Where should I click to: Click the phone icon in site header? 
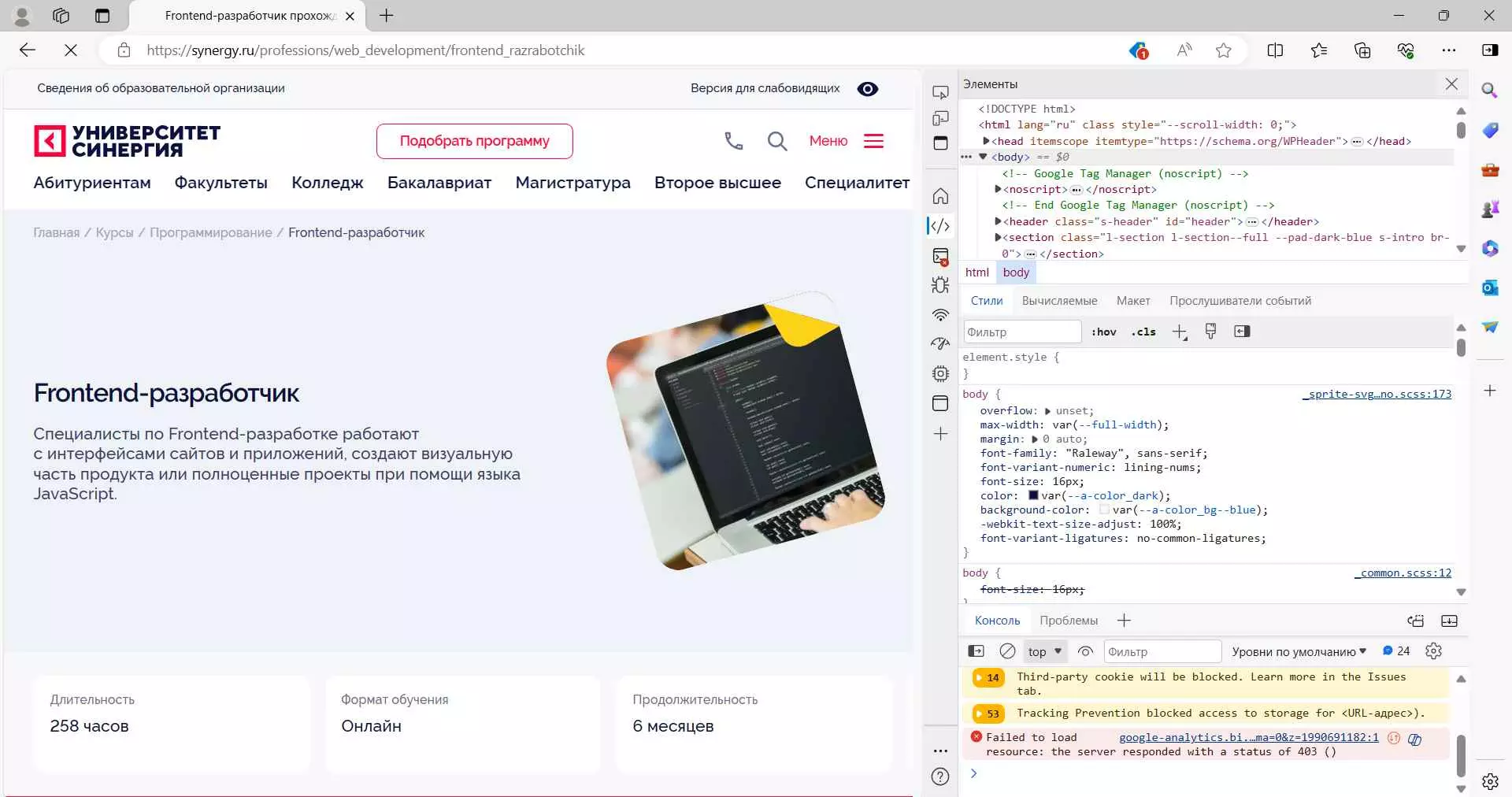click(733, 141)
